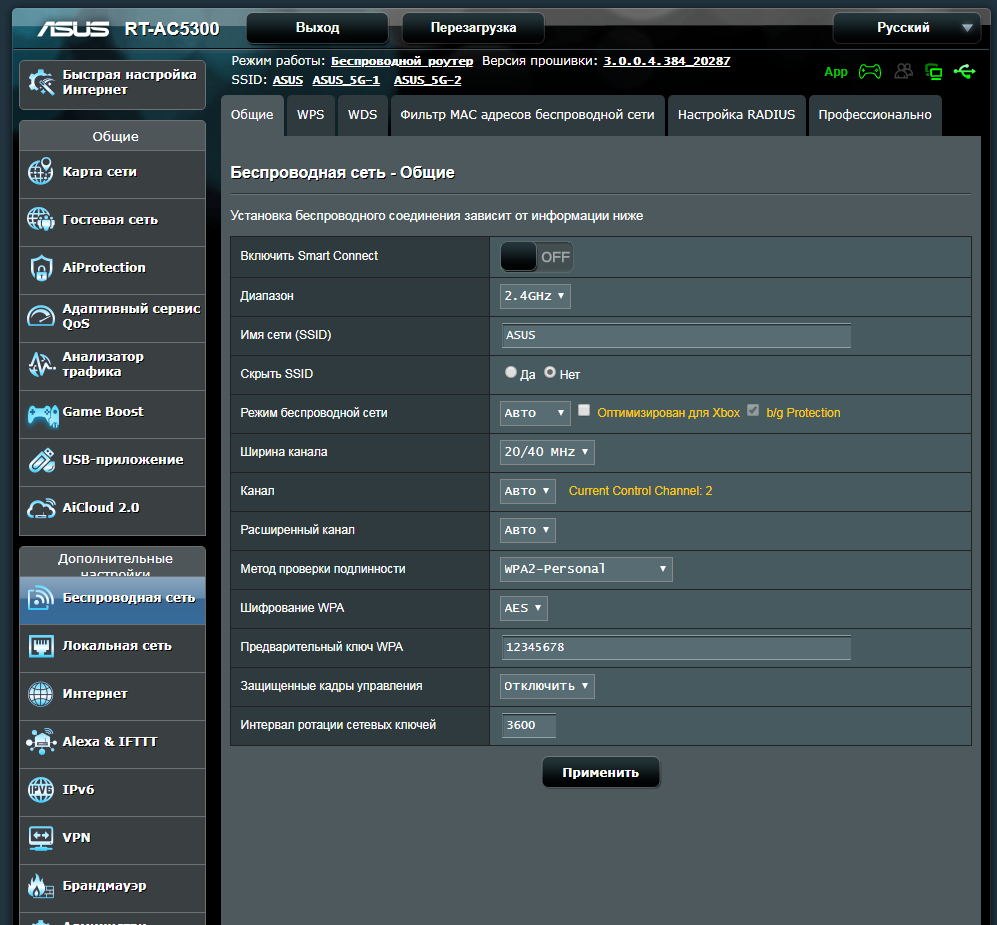Toggle the Smart Connect switch
This screenshot has height=925, width=997.
[x=537, y=257]
